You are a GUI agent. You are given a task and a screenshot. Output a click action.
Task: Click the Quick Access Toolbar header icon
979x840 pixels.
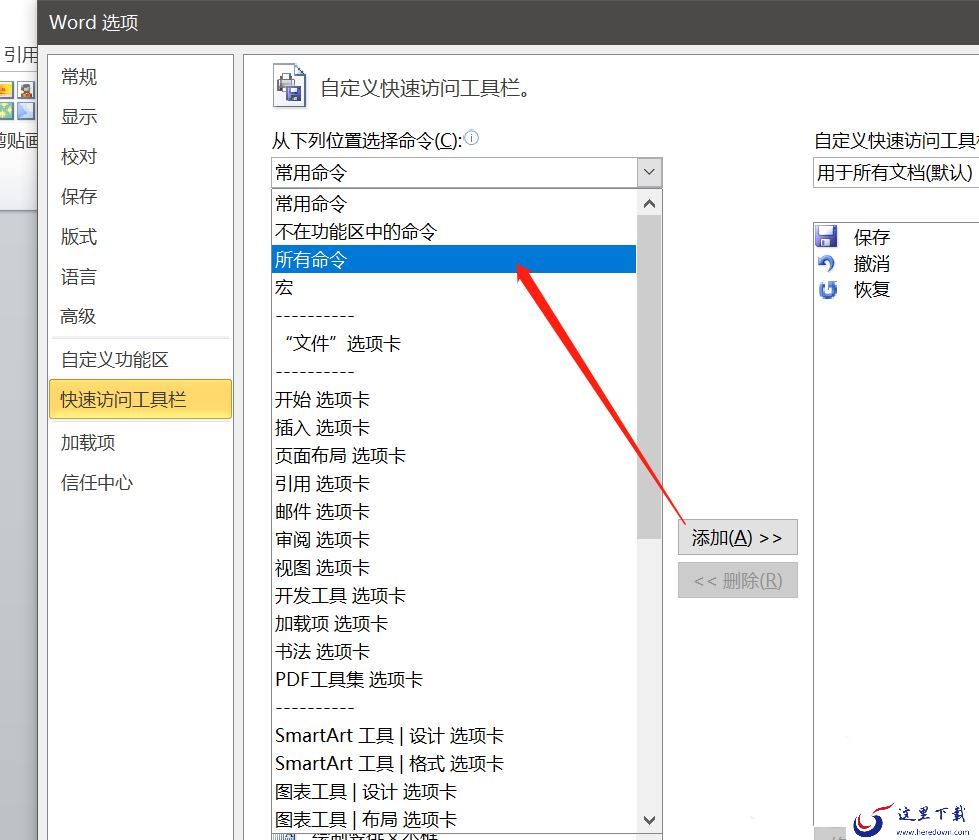coord(290,86)
